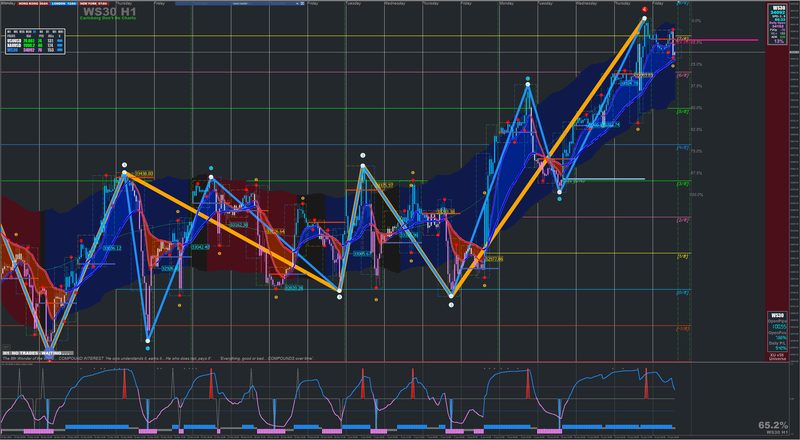Select the USOUSD row in pairs dashboard
The width and height of the screenshot is (800, 440).
pyautogui.click(x=35, y=41)
